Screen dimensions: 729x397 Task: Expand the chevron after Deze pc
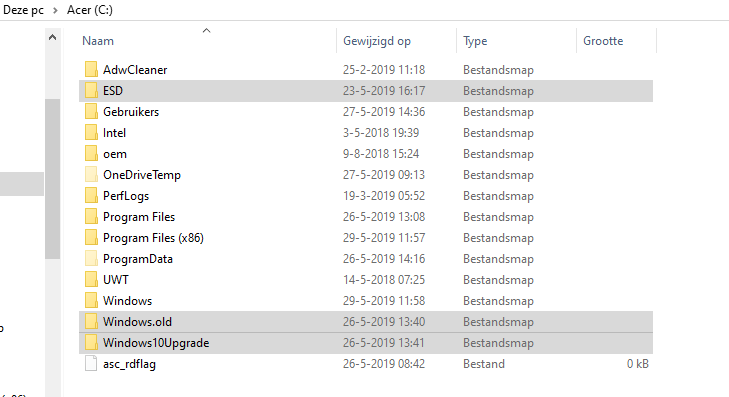pos(55,10)
